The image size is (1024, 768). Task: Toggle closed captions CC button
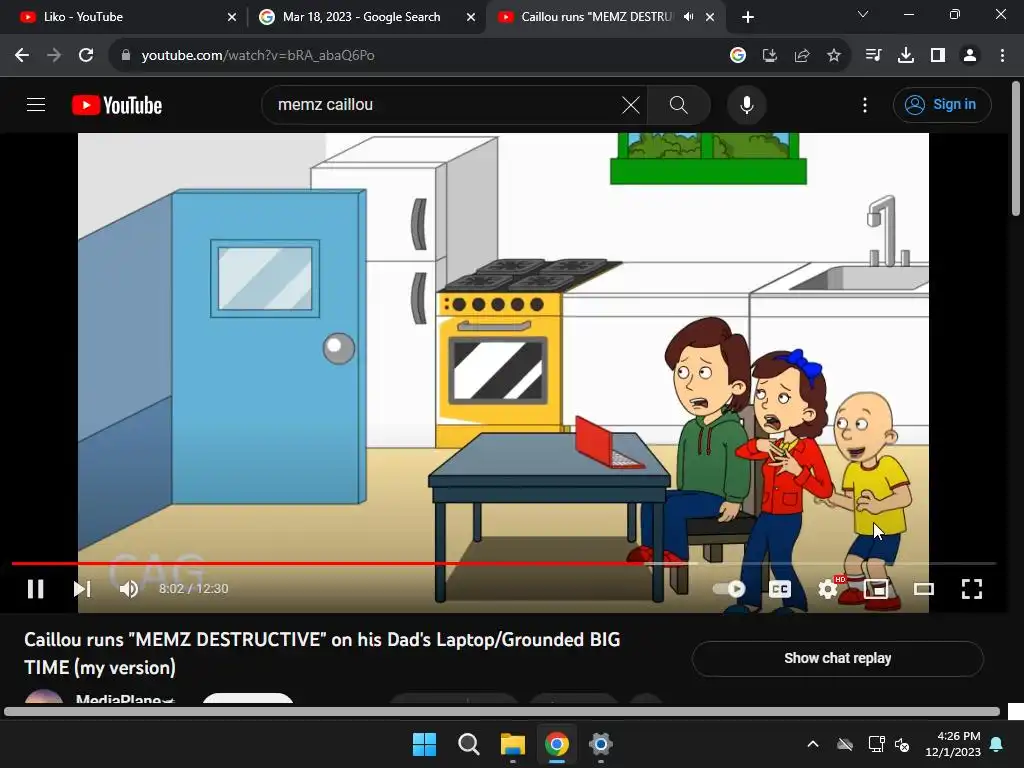(779, 589)
